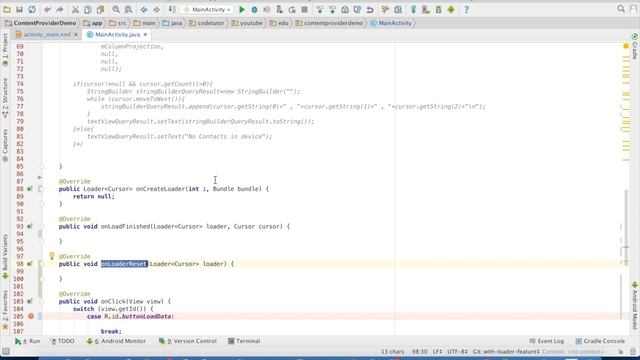The image size is (640, 360).
Task: Click the override gutter icon on line 88
Action: pos(30,189)
